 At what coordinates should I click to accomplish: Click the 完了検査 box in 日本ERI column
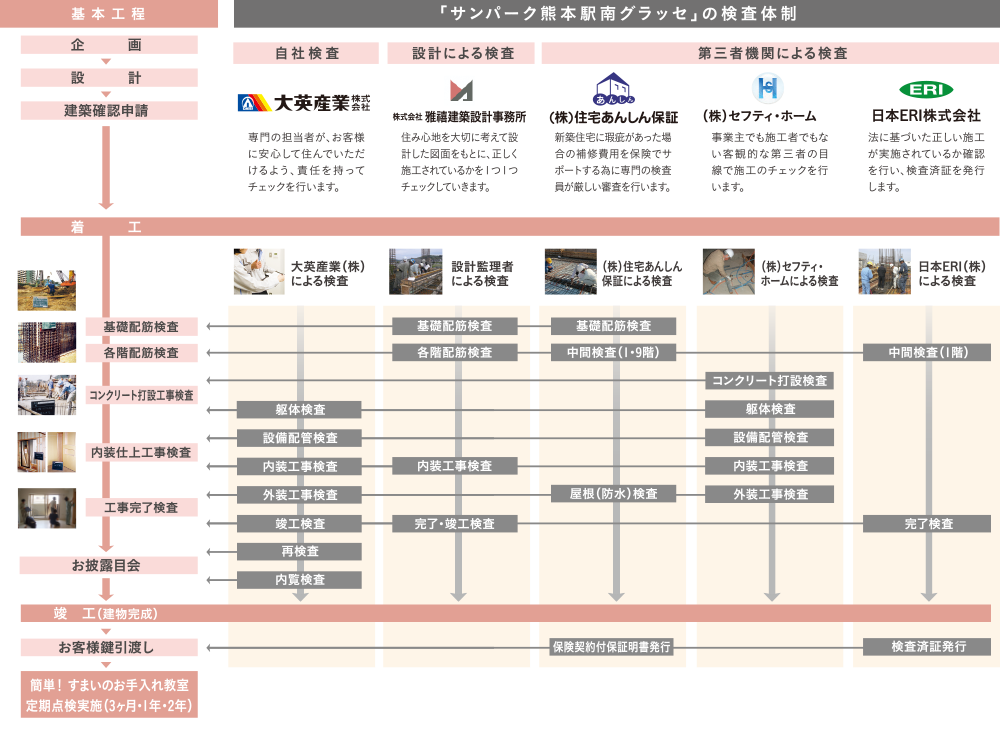(927, 524)
